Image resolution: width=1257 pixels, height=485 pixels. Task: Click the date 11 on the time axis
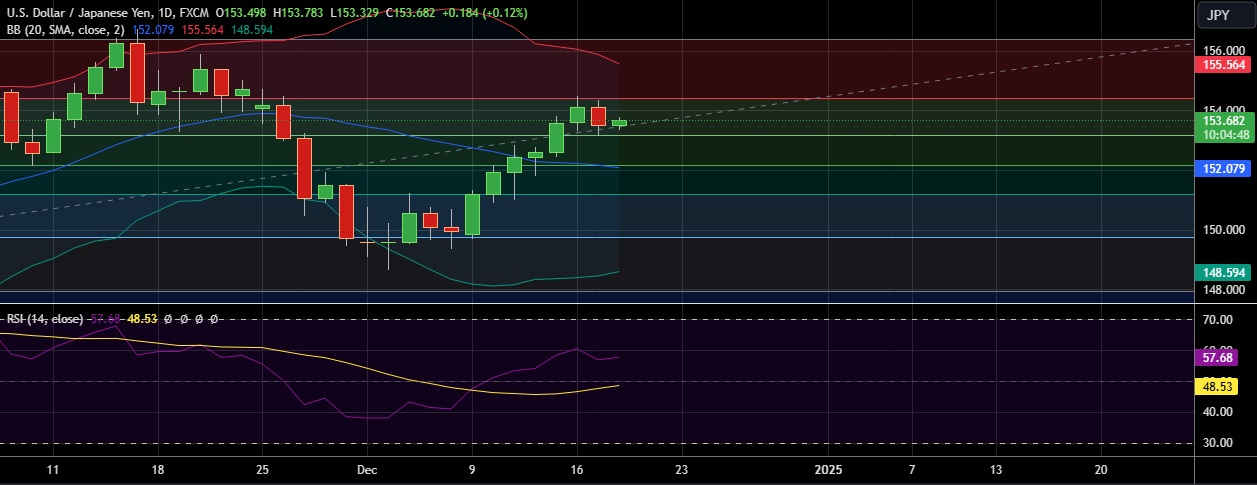(x=53, y=469)
